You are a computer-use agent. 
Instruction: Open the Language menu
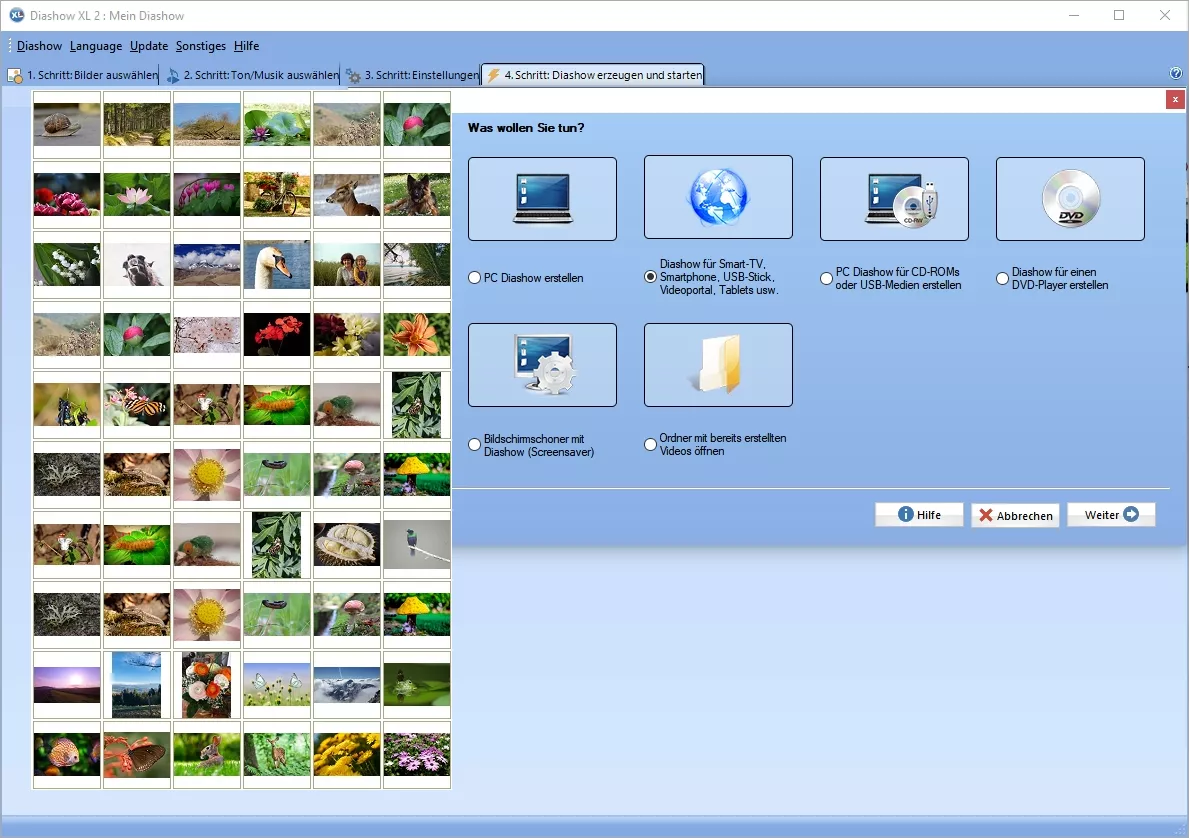pyautogui.click(x=96, y=46)
